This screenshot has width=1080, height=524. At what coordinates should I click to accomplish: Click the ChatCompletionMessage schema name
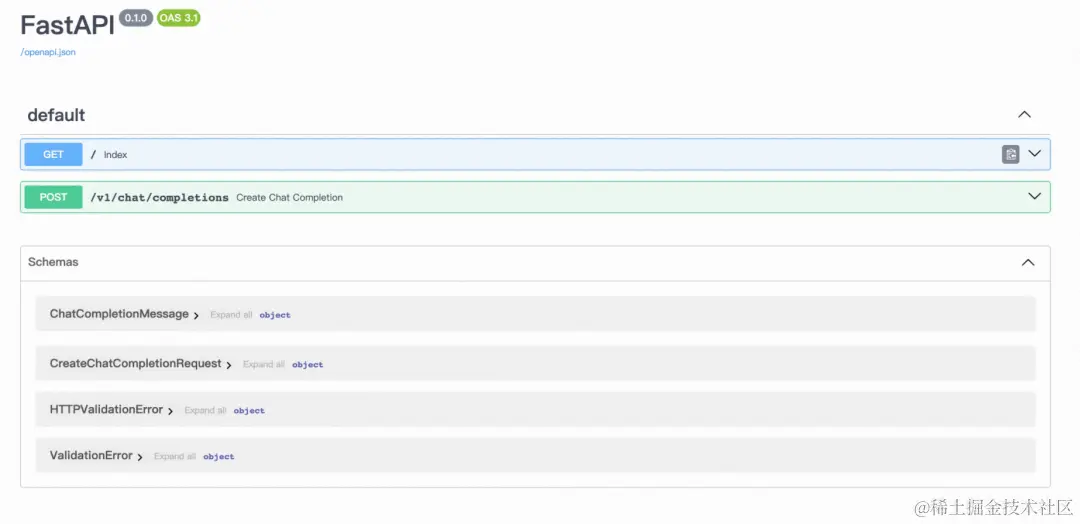pos(119,314)
